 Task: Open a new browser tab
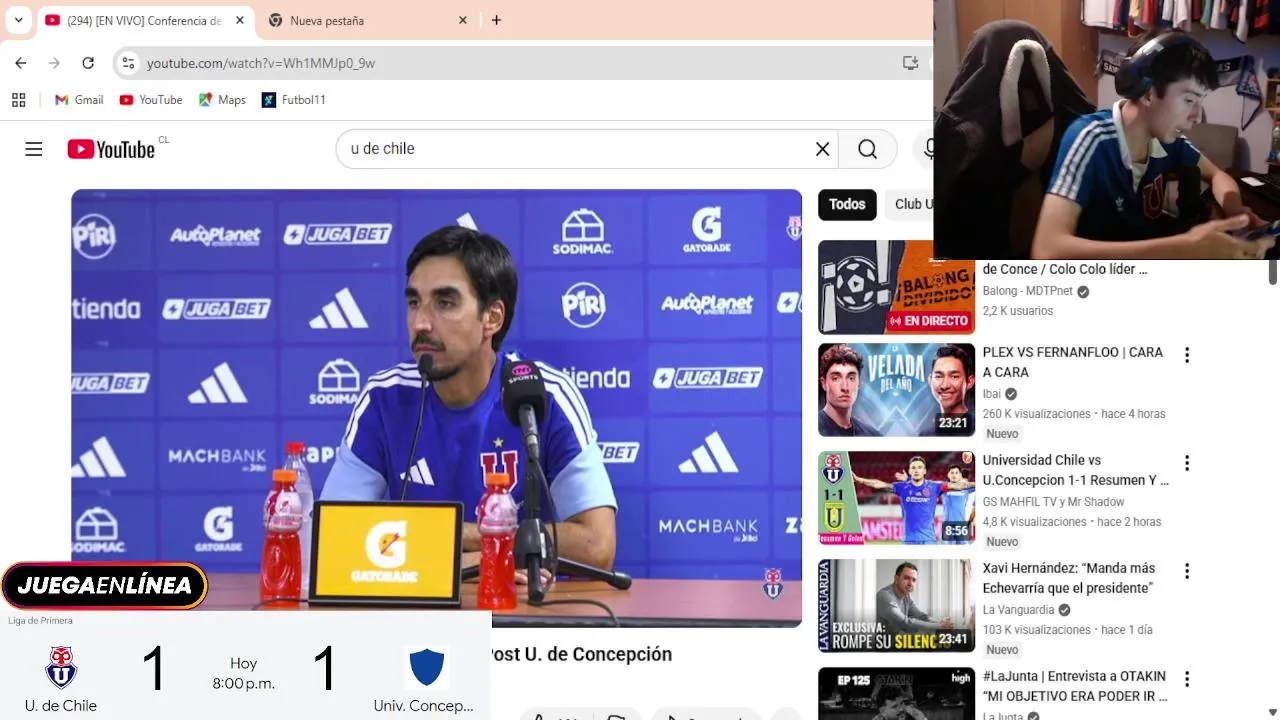[496, 20]
